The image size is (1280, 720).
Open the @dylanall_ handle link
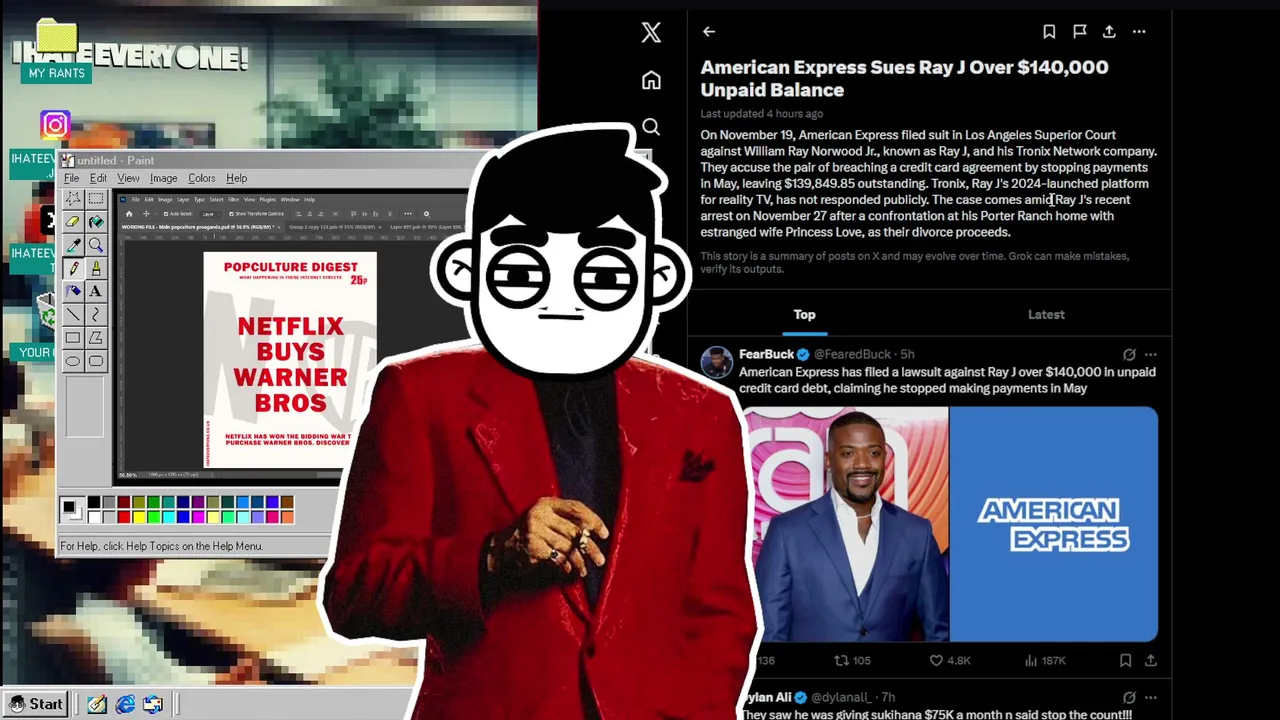[x=843, y=697]
